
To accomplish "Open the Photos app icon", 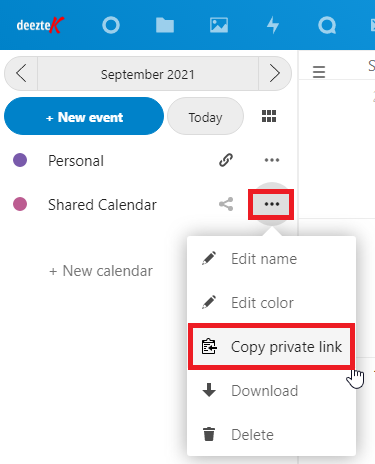I will (219, 25).
